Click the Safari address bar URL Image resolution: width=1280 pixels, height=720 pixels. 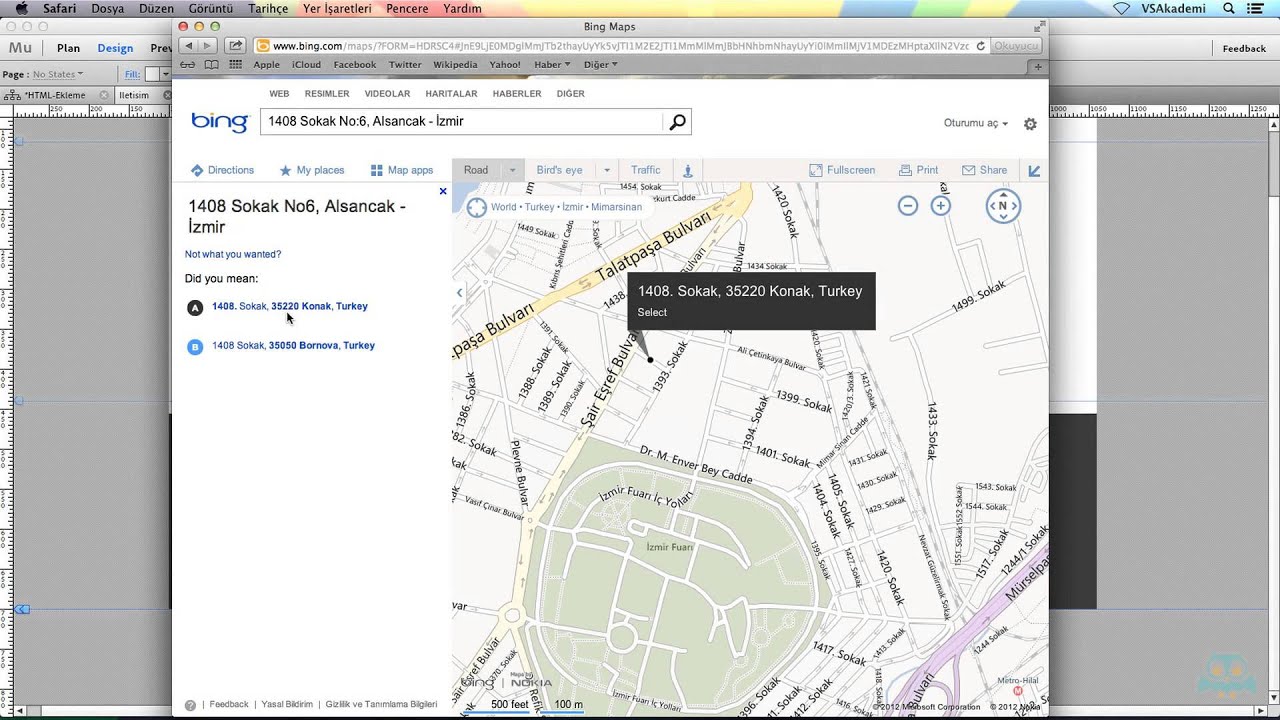tap(620, 46)
